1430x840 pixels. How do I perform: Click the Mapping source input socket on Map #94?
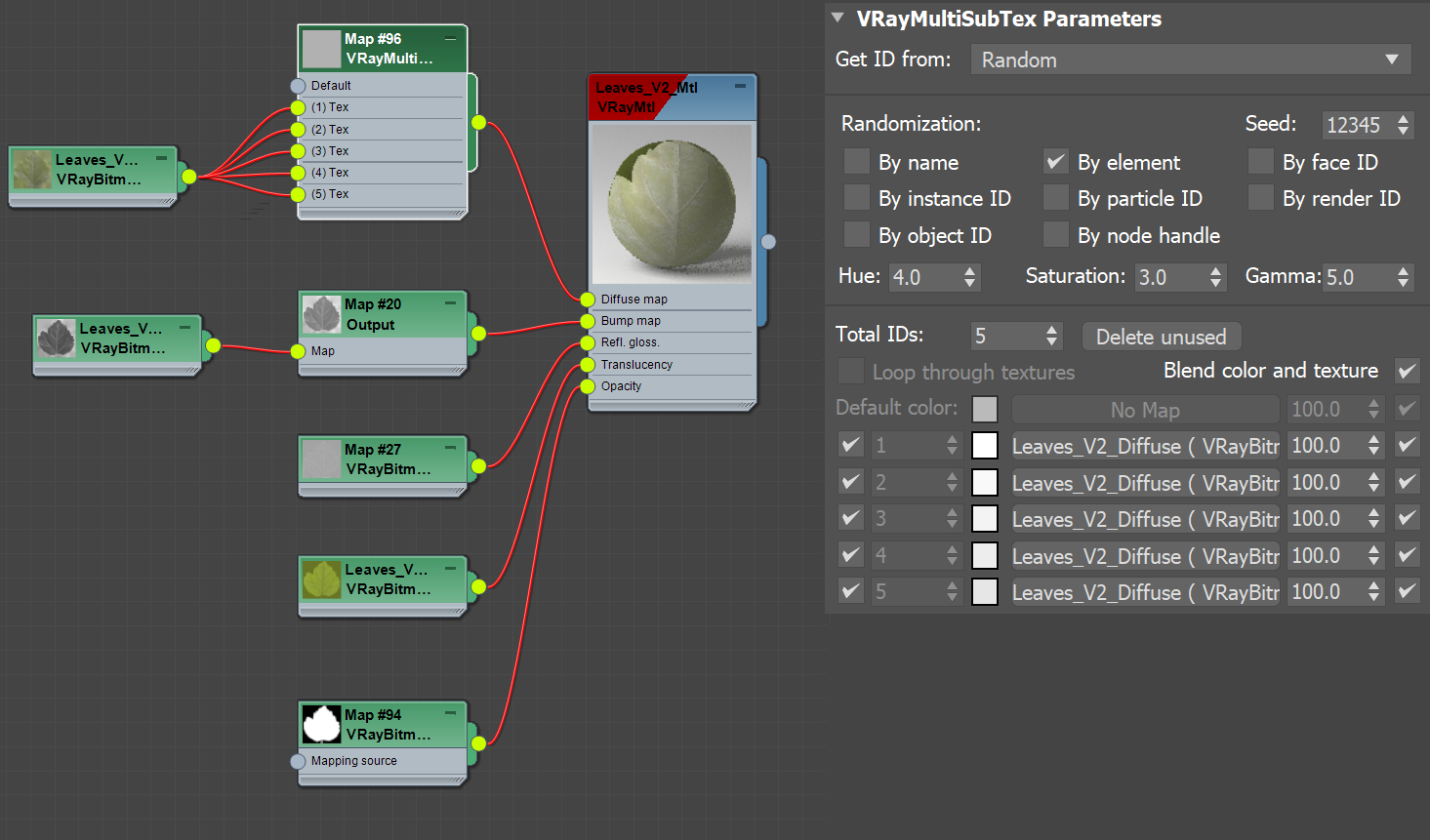tap(299, 761)
